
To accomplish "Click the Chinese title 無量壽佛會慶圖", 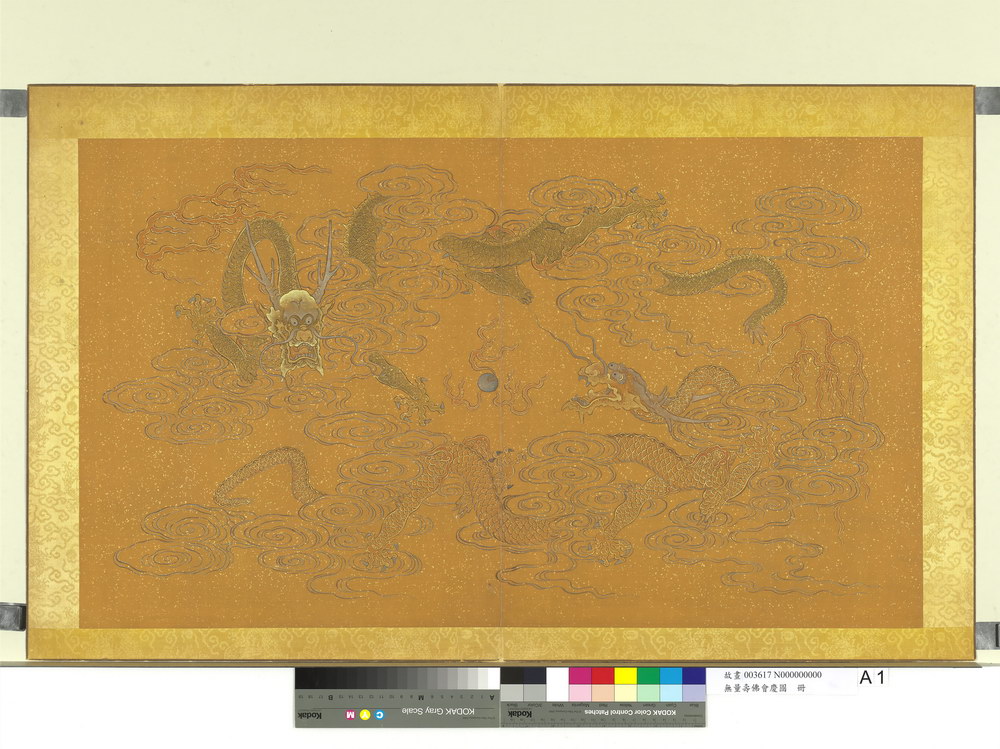I will [x=755, y=690].
